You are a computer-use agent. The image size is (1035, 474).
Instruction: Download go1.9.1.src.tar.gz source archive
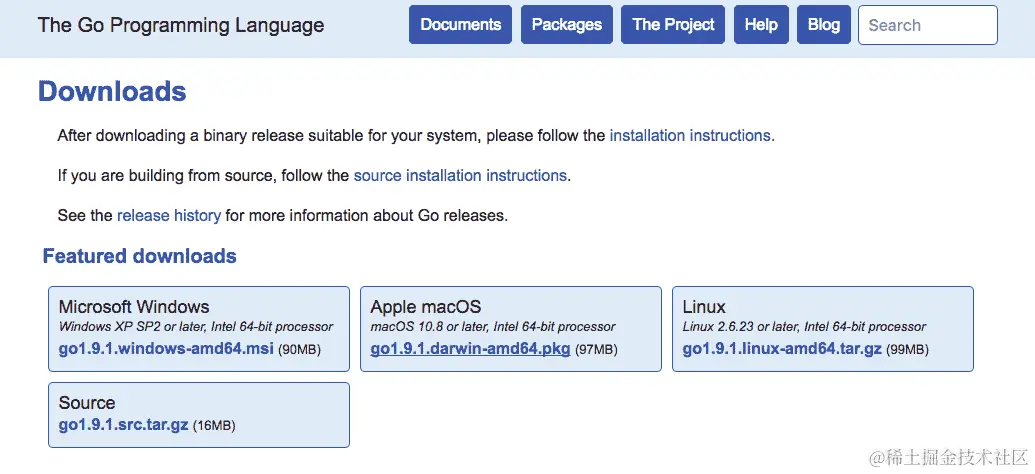(123, 425)
